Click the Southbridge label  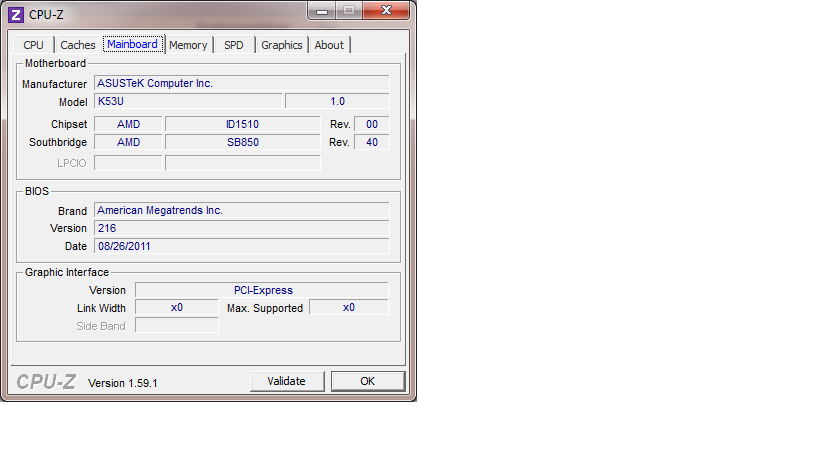(x=58, y=143)
